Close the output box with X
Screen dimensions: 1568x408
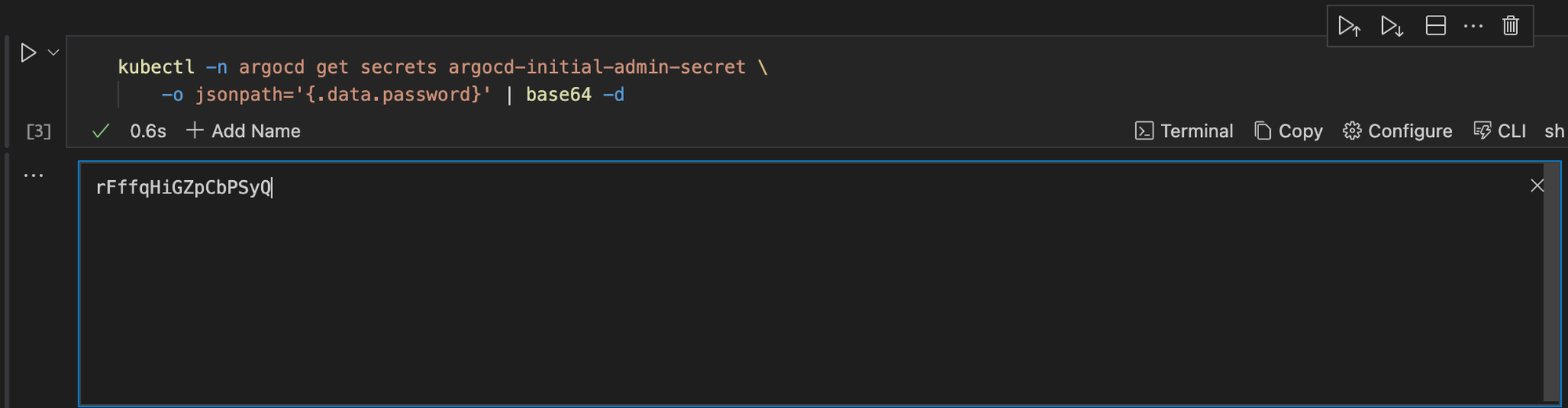click(1537, 186)
